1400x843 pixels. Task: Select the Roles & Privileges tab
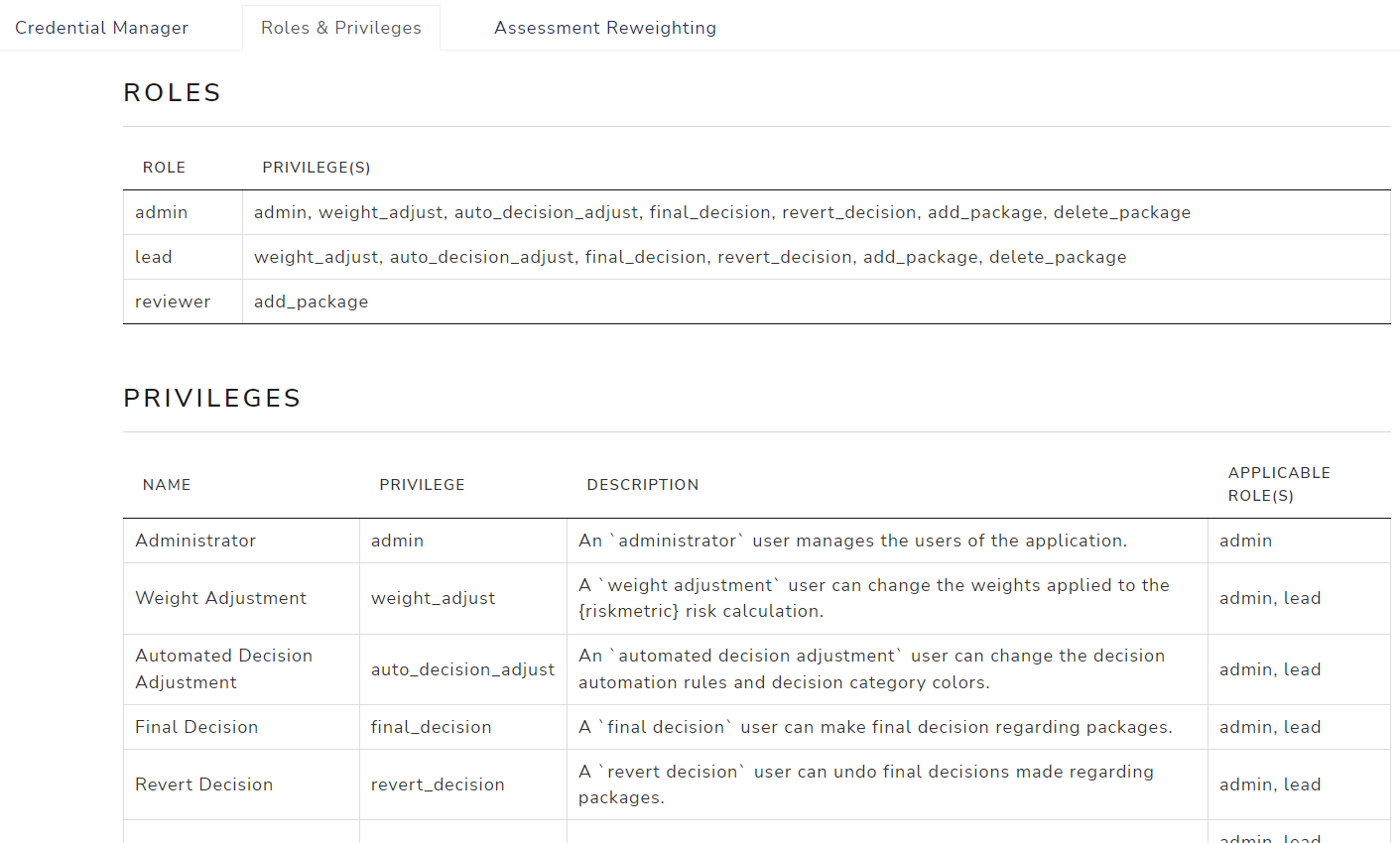click(x=341, y=27)
